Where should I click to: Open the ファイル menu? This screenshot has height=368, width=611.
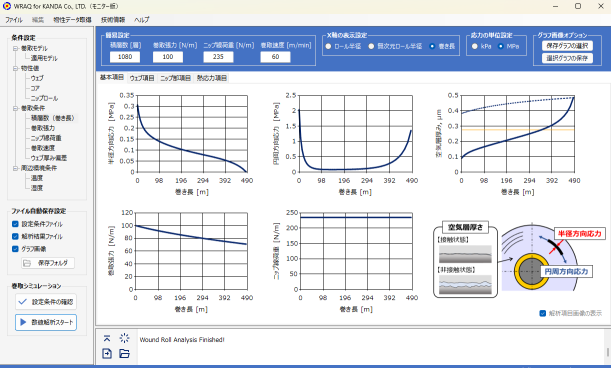[x=14, y=20]
